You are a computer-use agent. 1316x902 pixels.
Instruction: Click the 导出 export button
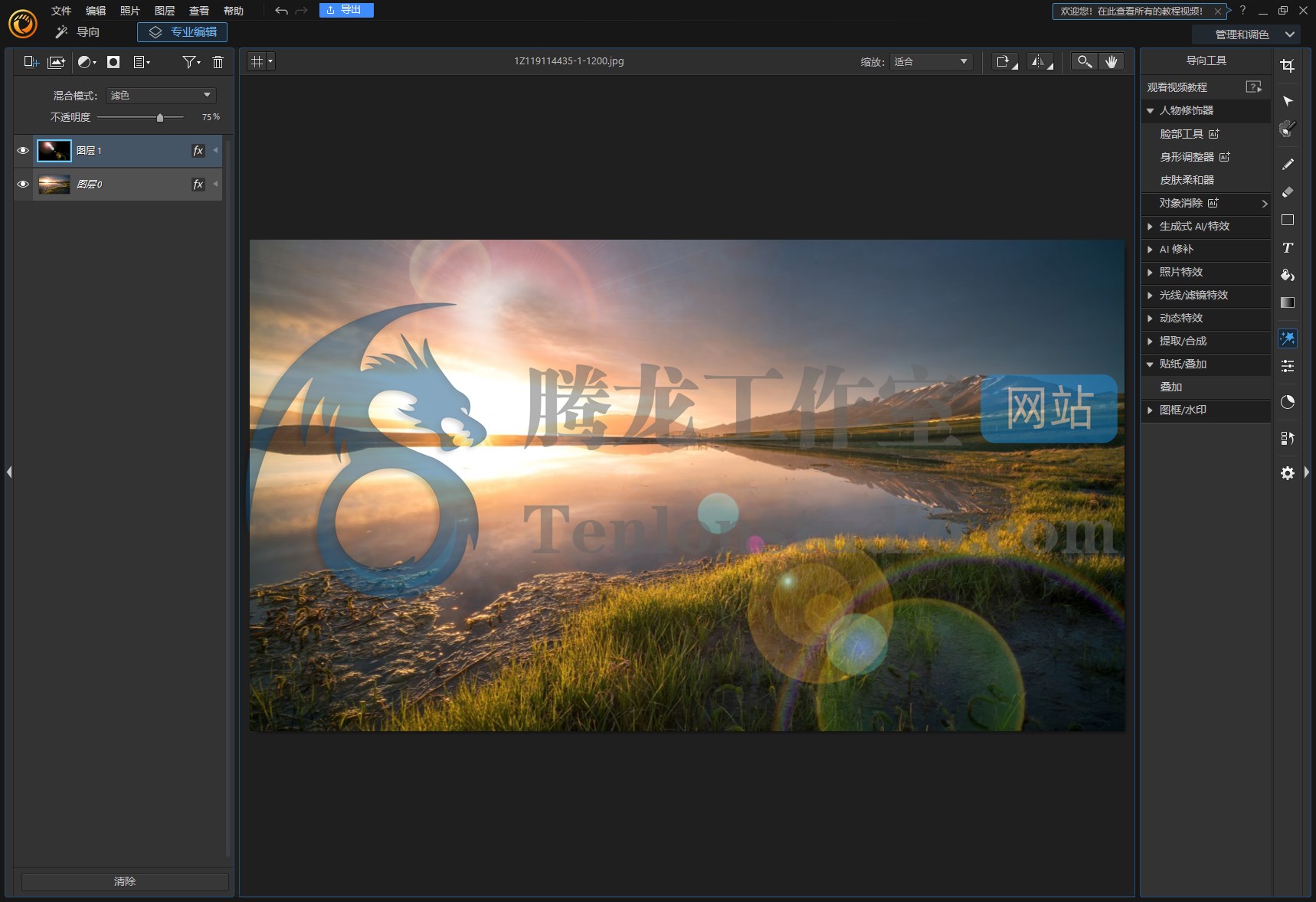(x=346, y=10)
